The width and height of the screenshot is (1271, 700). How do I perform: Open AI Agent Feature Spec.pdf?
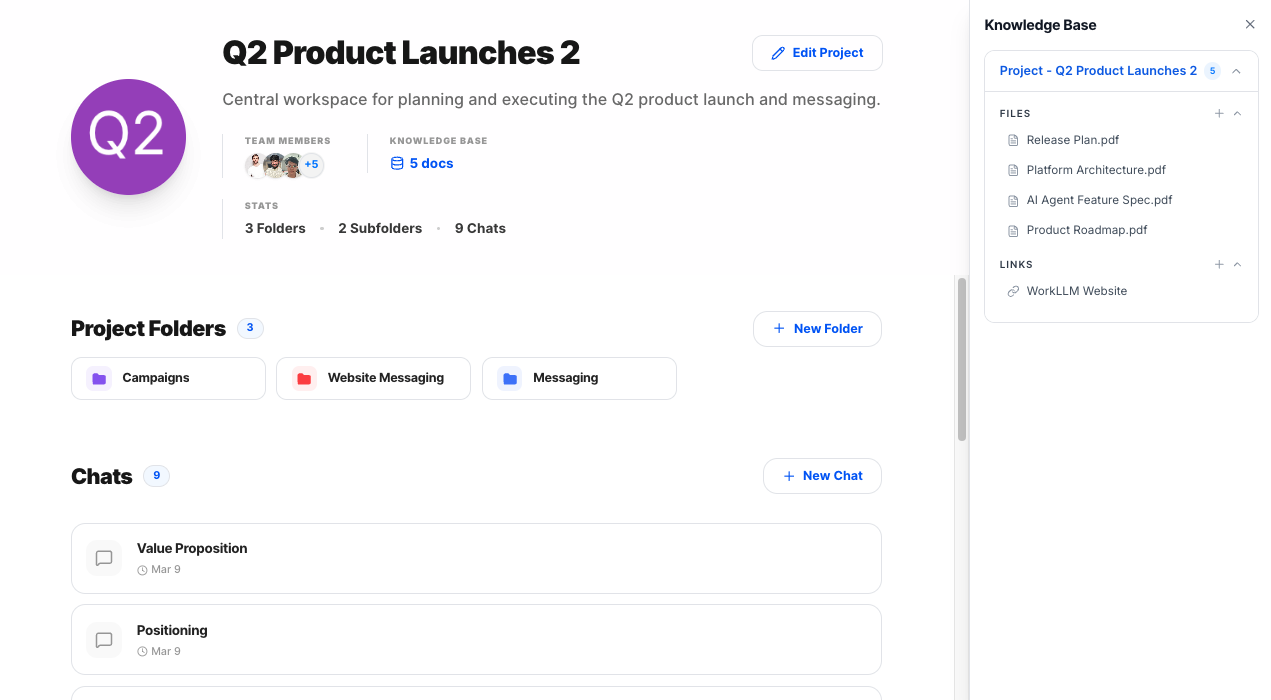pyautogui.click(x=1099, y=200)
